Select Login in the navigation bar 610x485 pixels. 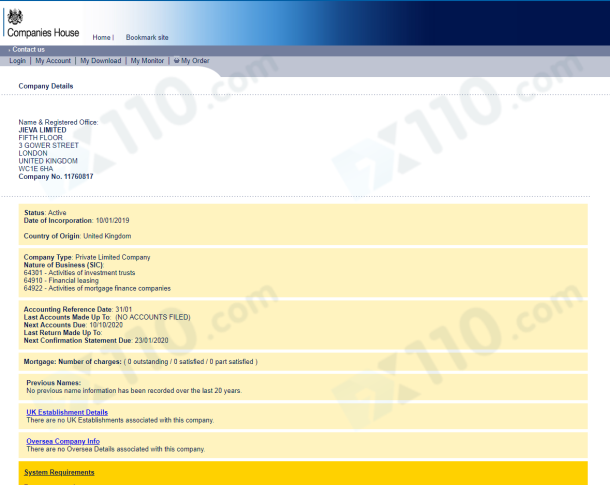point(18,61)
